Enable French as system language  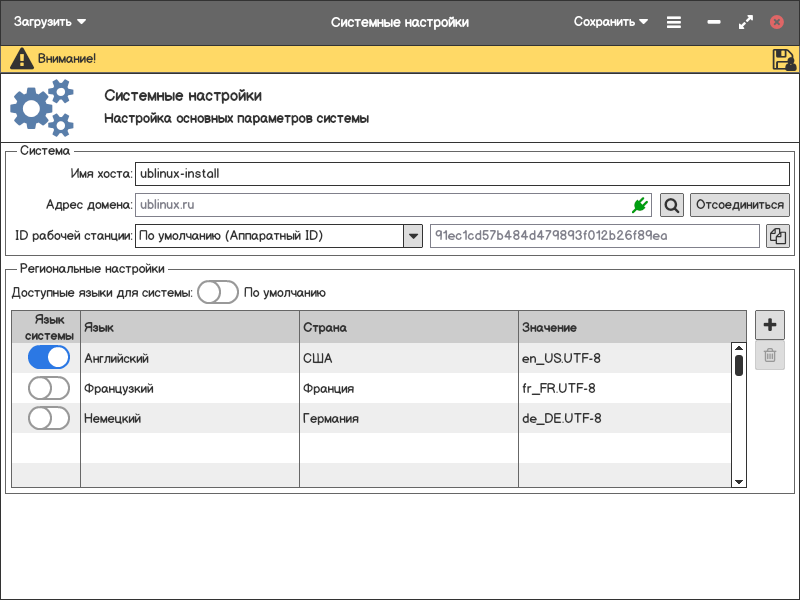tap(48, 388)
